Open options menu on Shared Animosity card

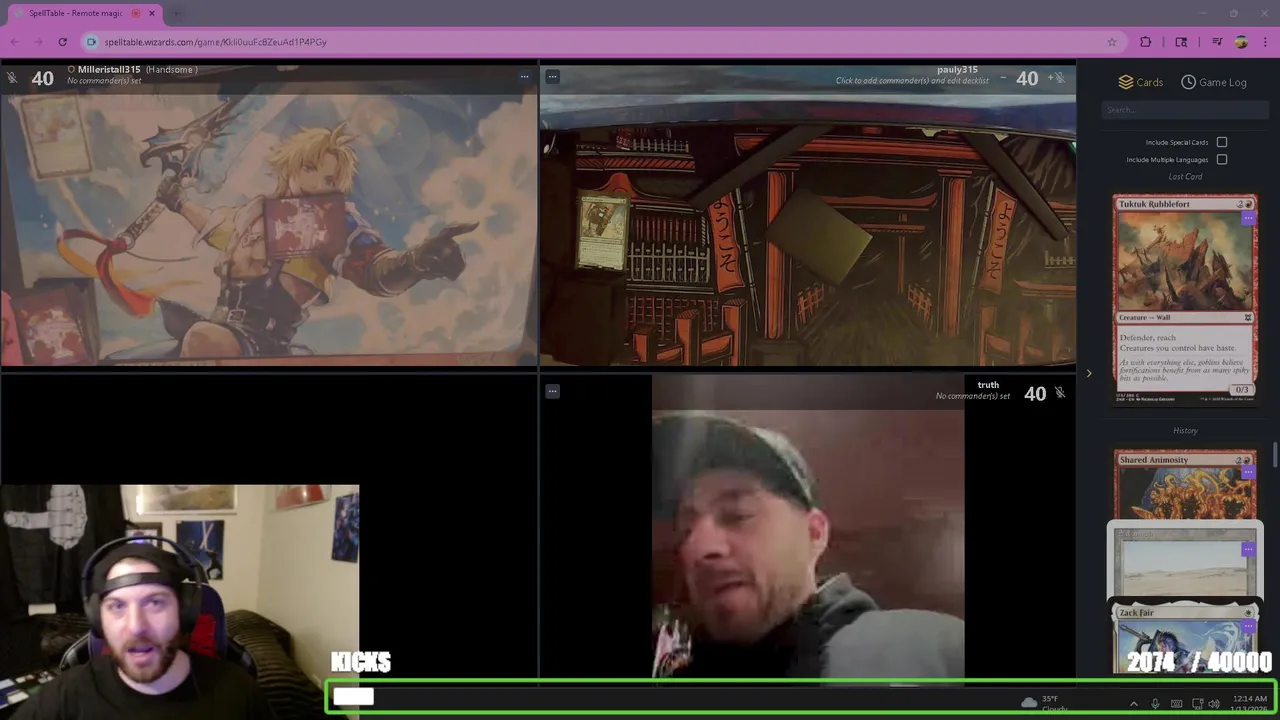(1248, 472)
